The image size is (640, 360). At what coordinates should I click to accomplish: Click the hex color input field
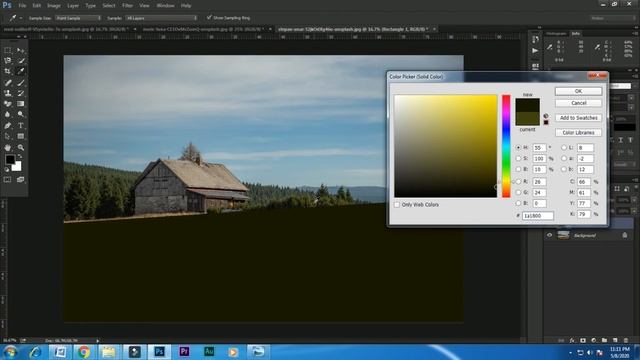coord(538,215)
